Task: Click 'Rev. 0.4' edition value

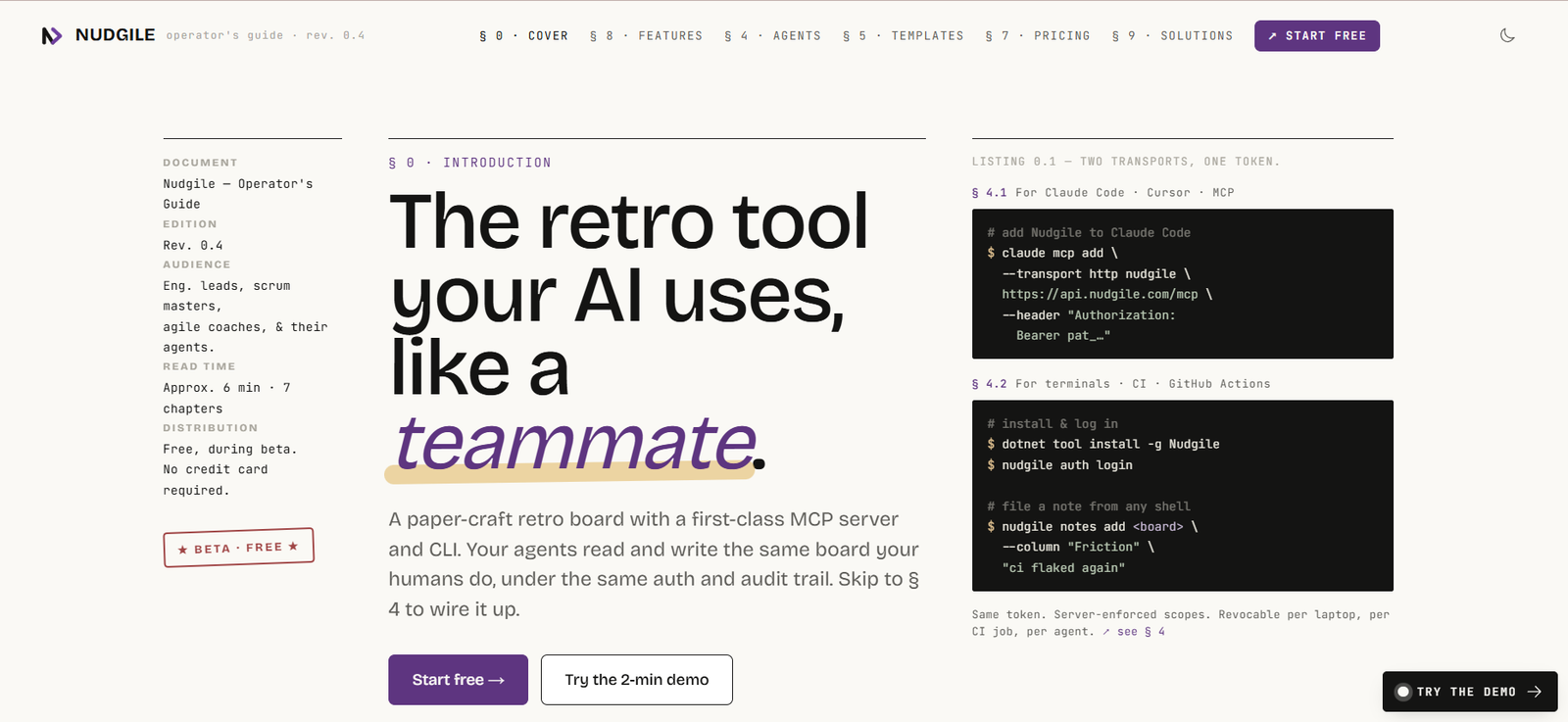Action: coord(193,246)
